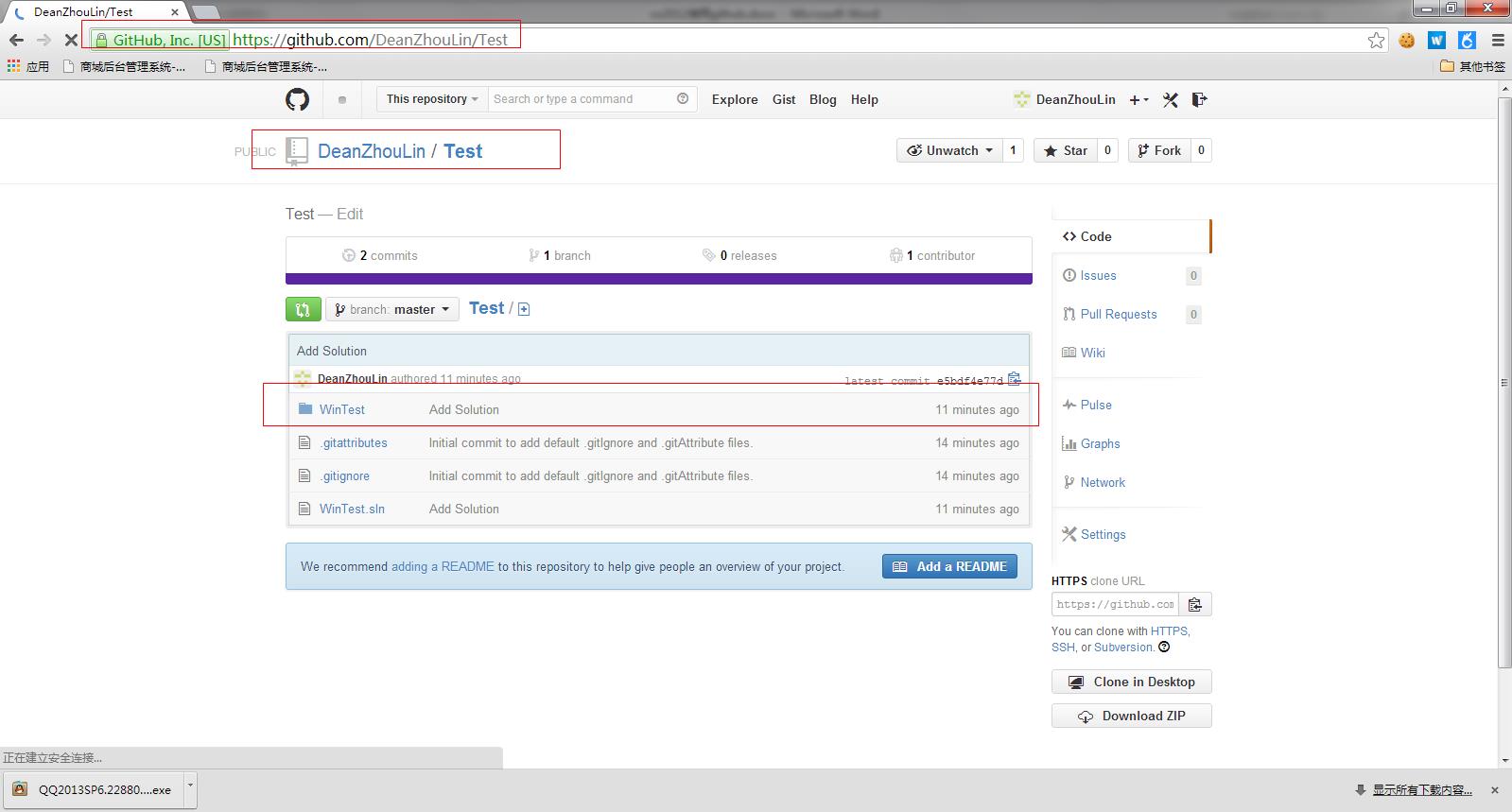Open the create new plus menu
The image size is (1512, 812).
[1138, 99]
